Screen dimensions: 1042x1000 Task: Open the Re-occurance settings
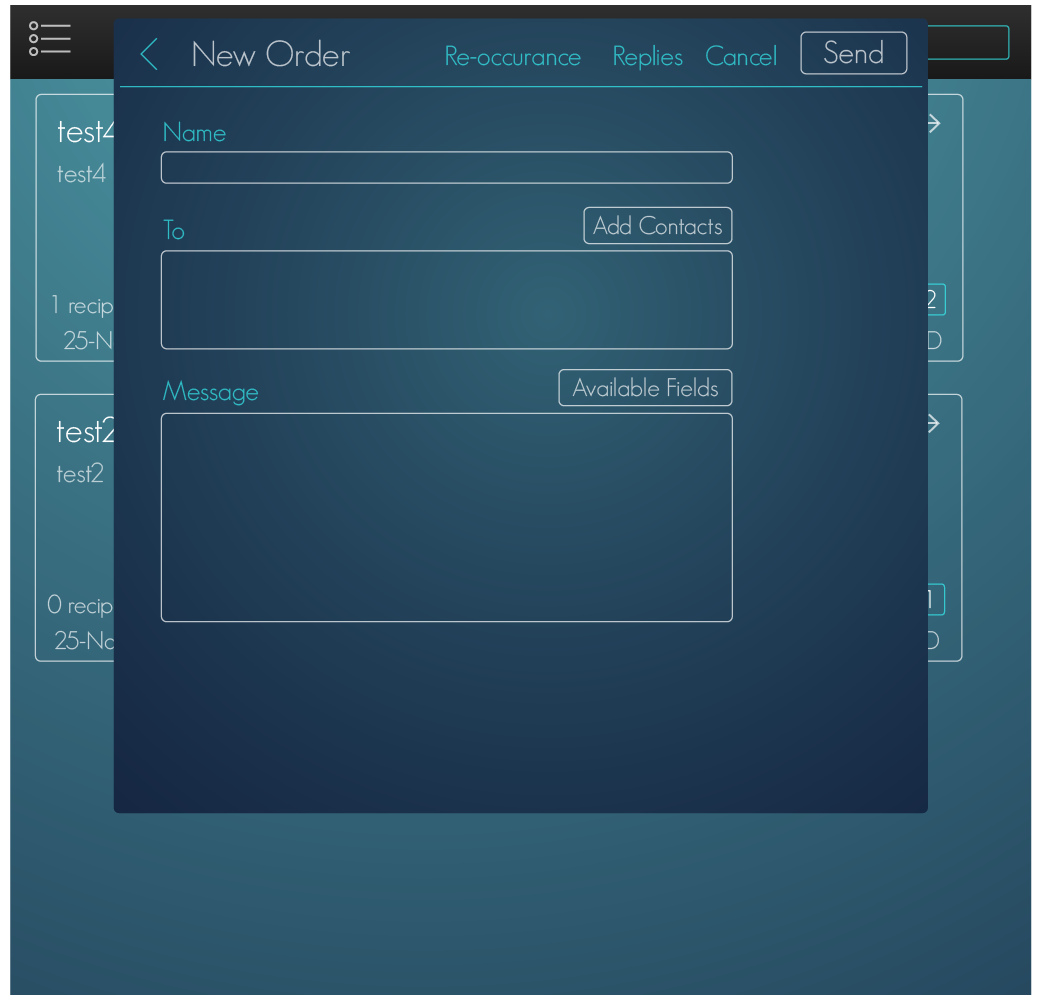(x=512, y=56)
